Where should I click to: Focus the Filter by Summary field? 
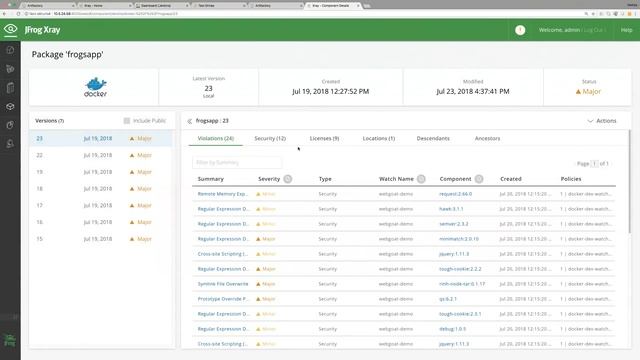pyautogui.click(x=237, y=162)
